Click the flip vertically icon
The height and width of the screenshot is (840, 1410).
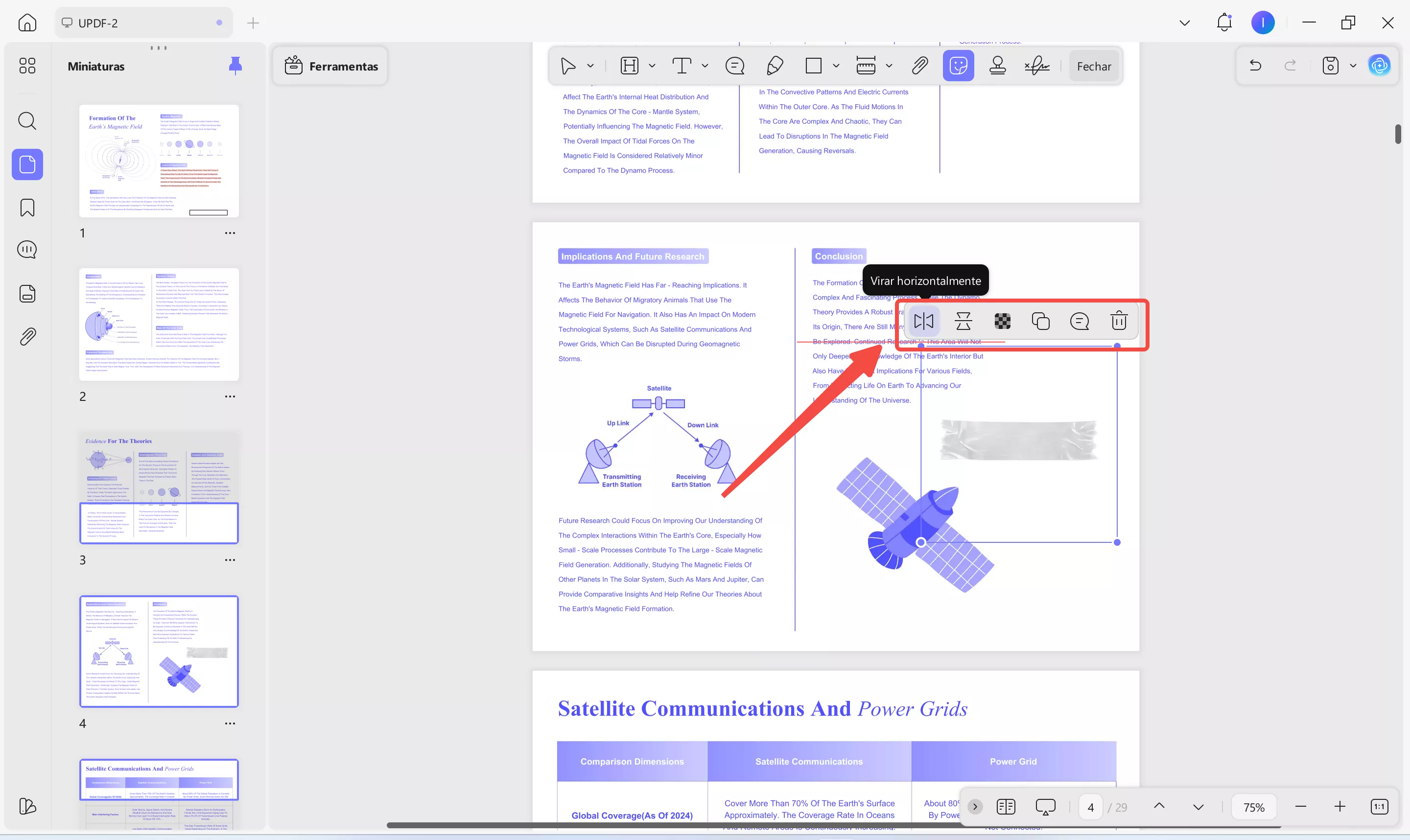(x=963, y=321)
